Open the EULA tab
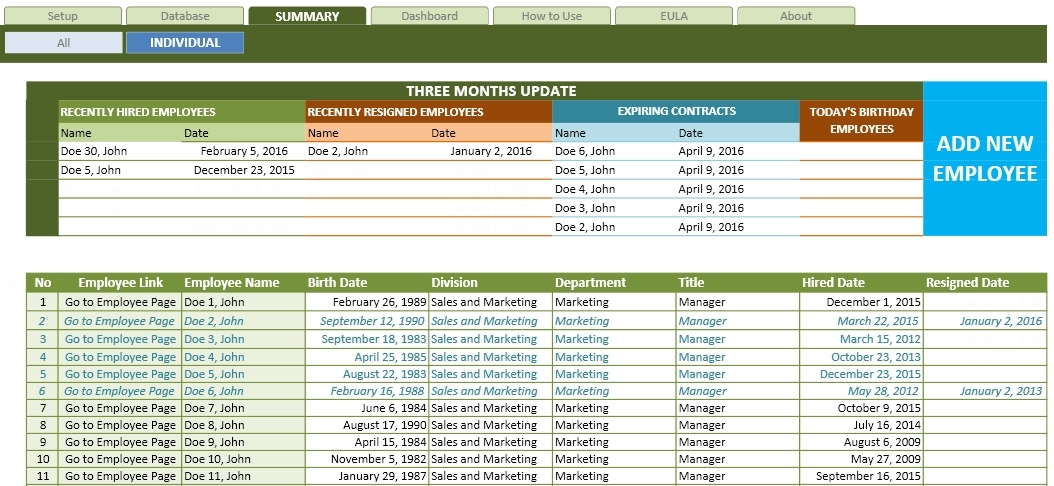The width and height of the screenshot is (1054, 486). coord(674,16)
